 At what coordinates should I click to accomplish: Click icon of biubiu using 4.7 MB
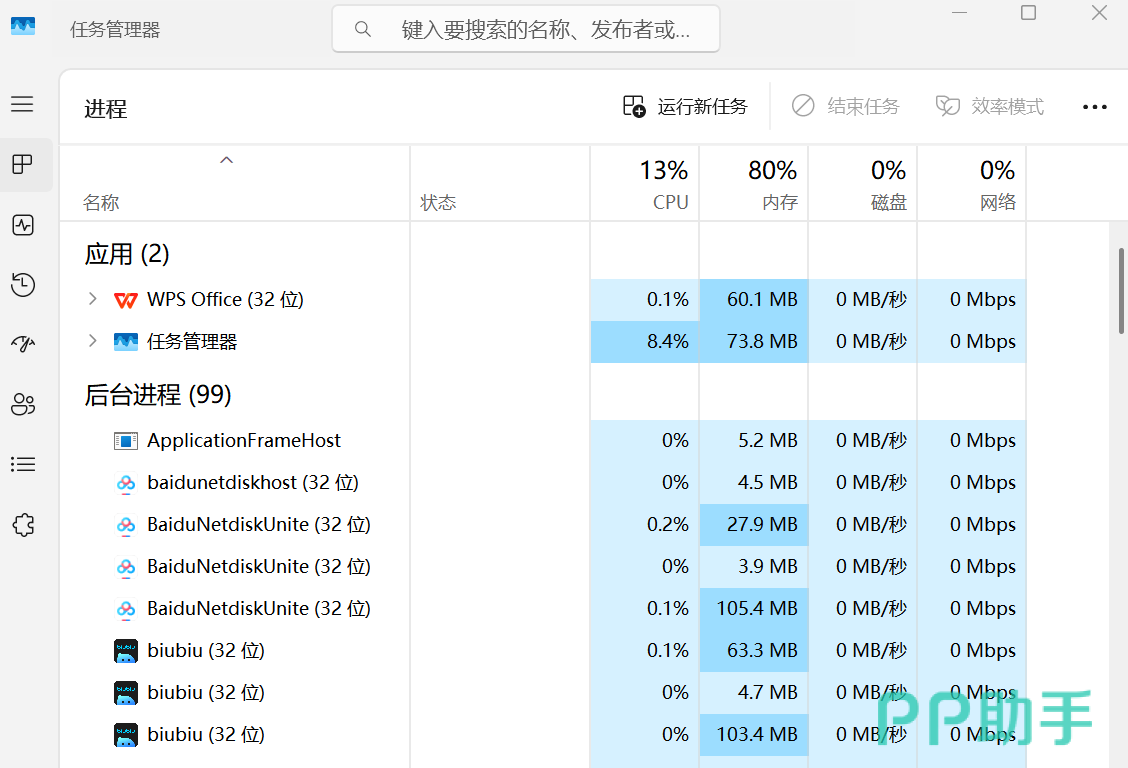pyautogui.click(x=126, y=693)
